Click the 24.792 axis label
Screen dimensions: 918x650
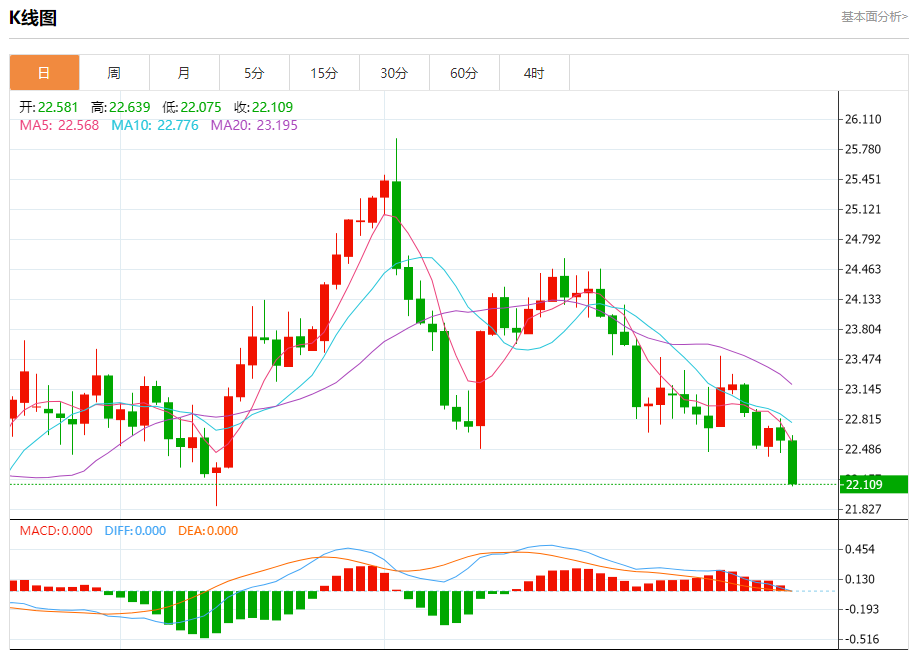863,239
